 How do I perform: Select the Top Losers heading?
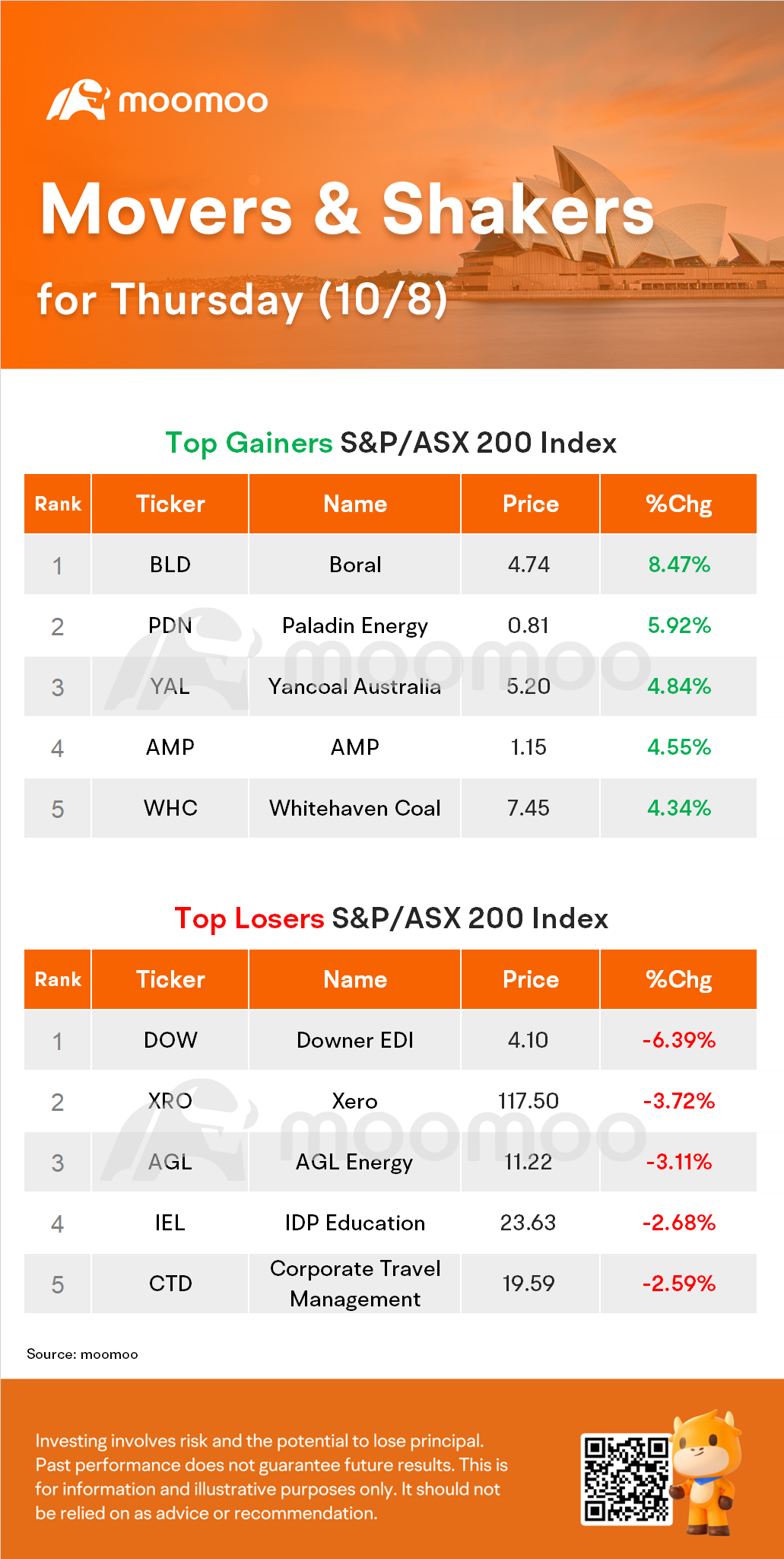[249, 918]
